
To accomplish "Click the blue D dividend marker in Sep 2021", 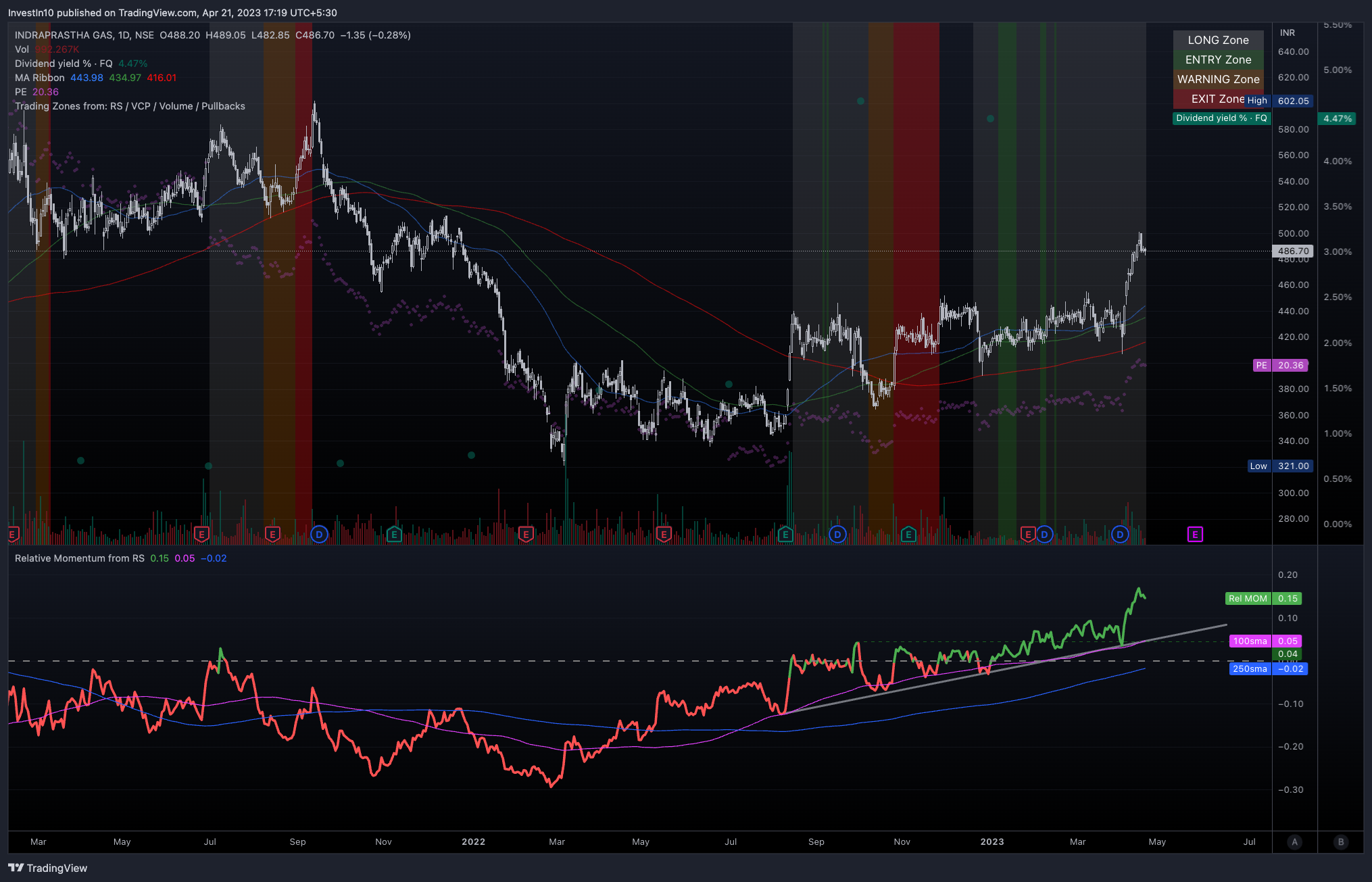I will click(319, 535).
